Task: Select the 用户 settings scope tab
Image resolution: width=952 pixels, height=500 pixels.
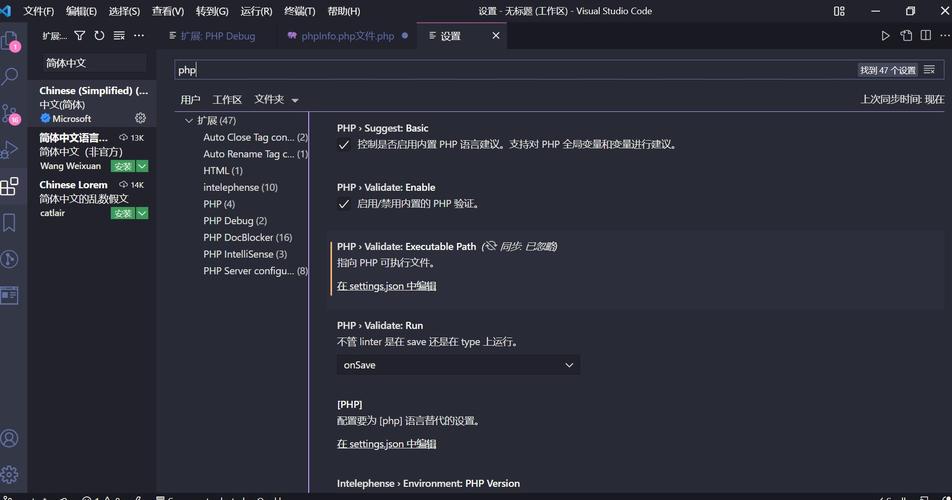Action: tap(190, 100)
